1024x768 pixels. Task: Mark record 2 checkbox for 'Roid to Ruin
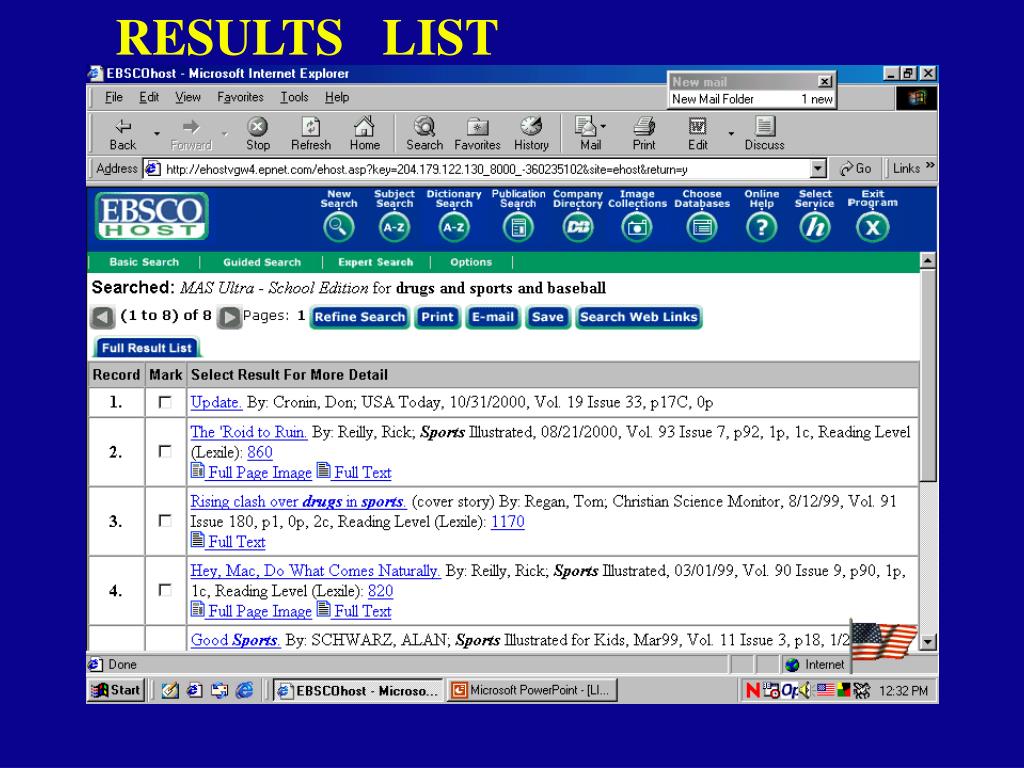tap(165, 452)
